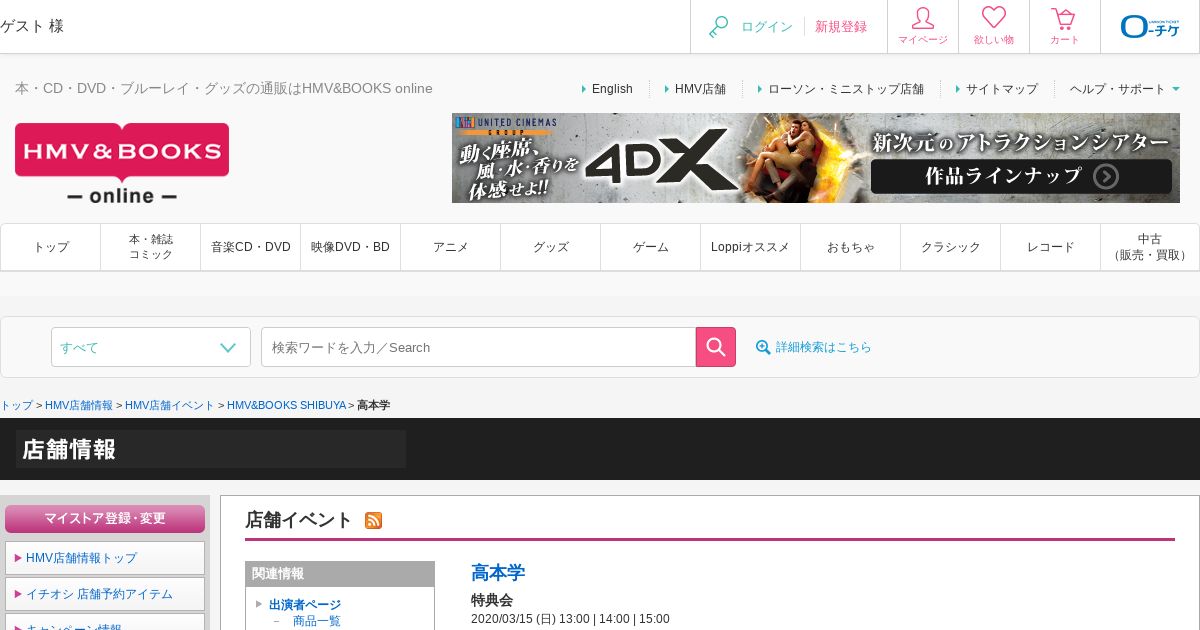Open the 商品一覧 link
This screenshot has height=630, width=1200.
point(317,621)
